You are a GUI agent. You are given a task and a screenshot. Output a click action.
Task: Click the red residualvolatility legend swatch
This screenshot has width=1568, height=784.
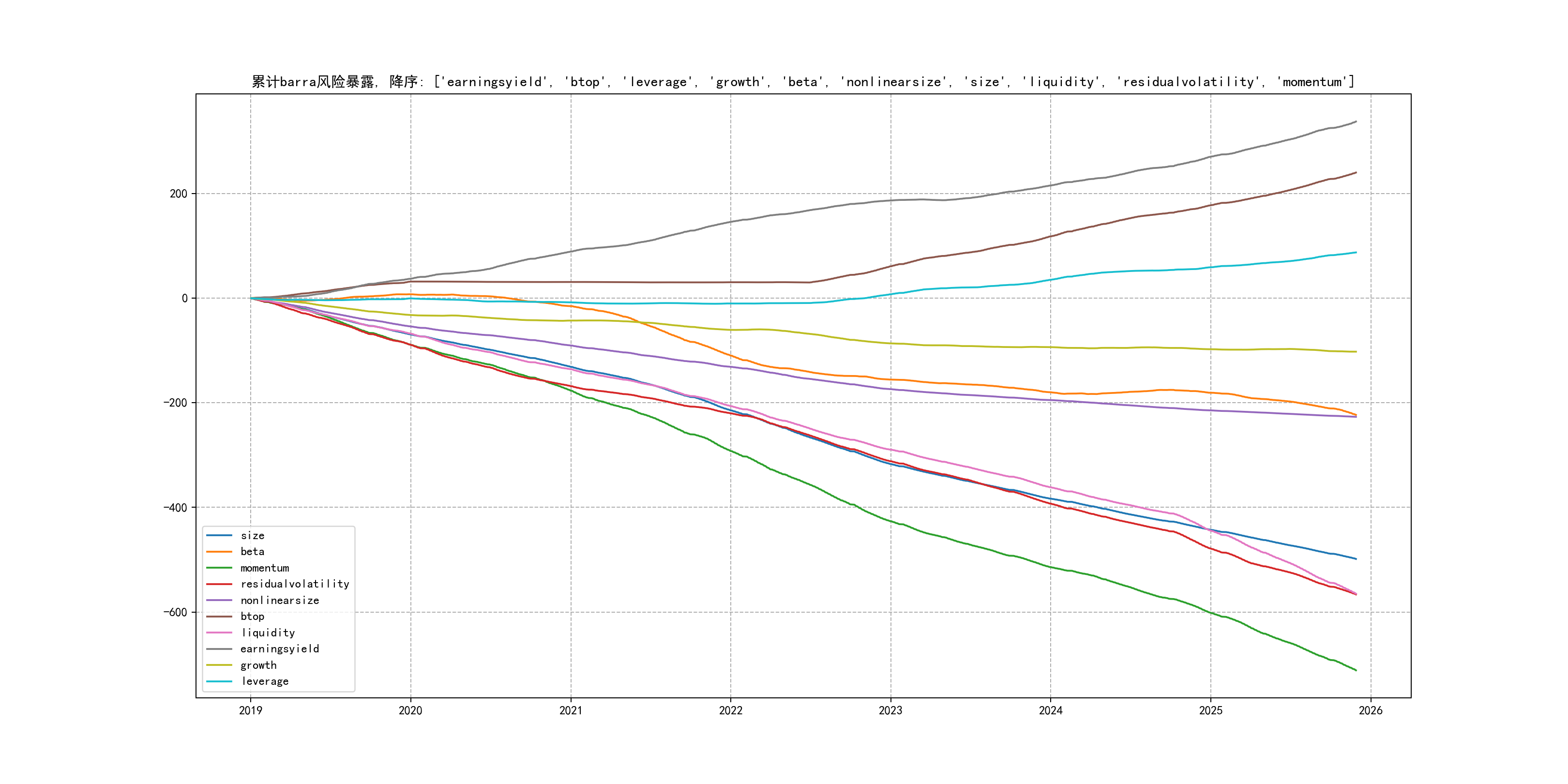click(219, 584)
